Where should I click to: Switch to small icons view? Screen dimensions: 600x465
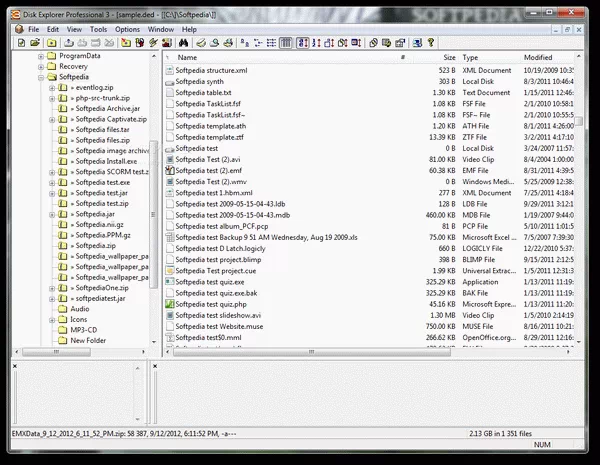pyautogui.click(x=258, y=43)
